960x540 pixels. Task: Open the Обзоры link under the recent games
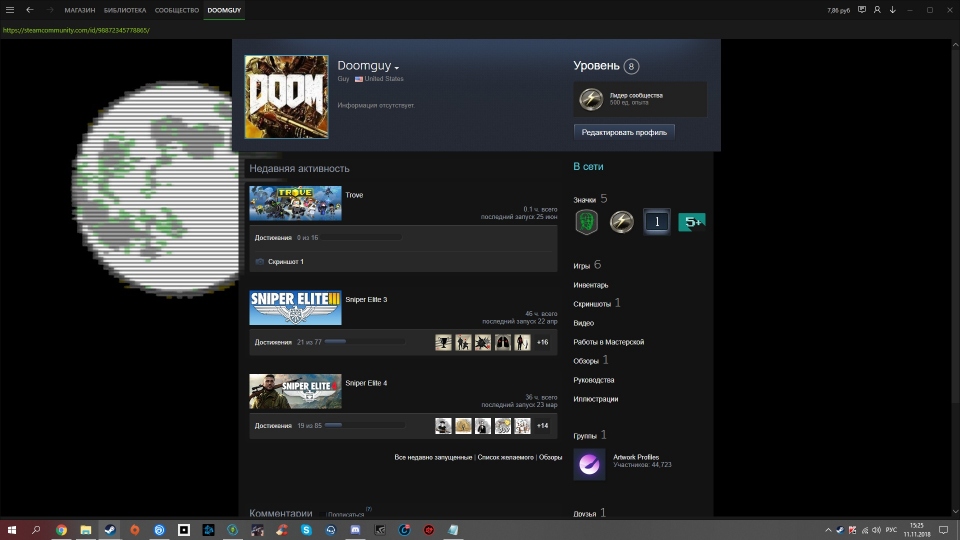point(550,457)
